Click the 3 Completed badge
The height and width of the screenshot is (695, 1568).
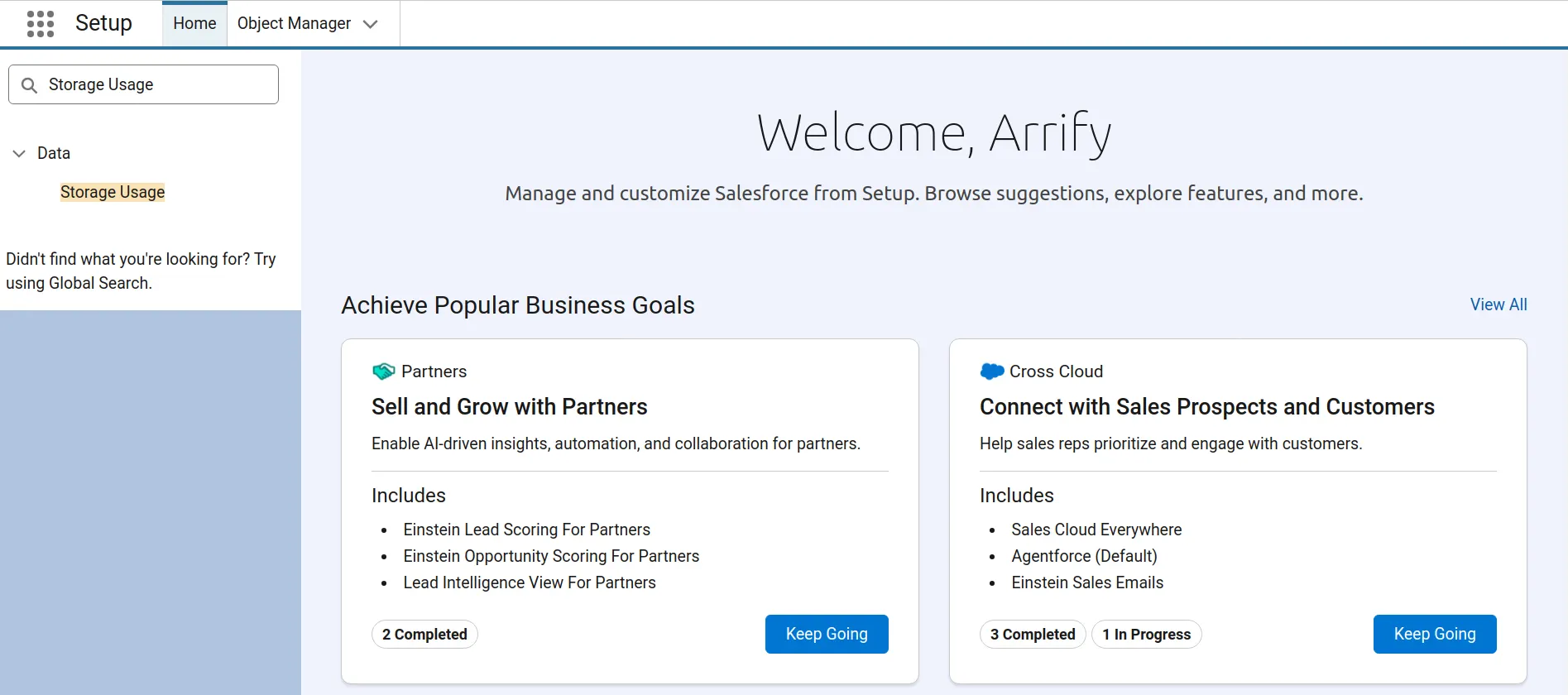[1032, 635]
